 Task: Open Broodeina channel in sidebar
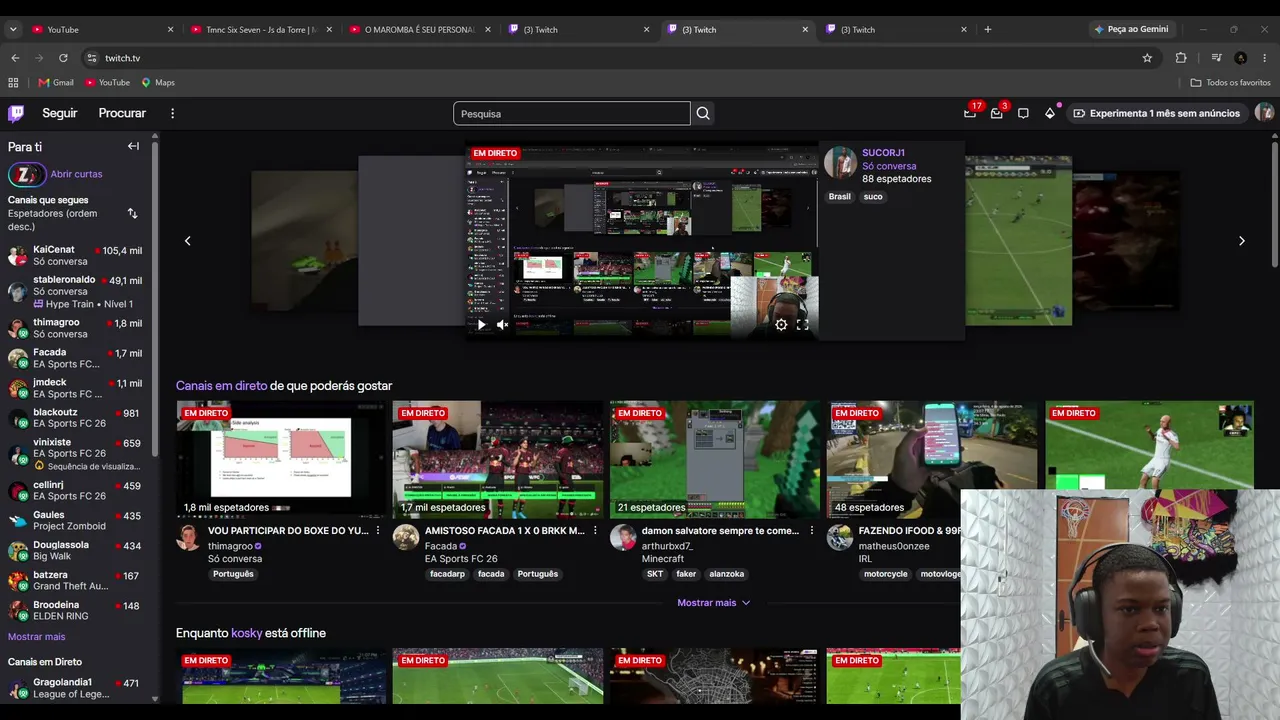pos(75,610)
